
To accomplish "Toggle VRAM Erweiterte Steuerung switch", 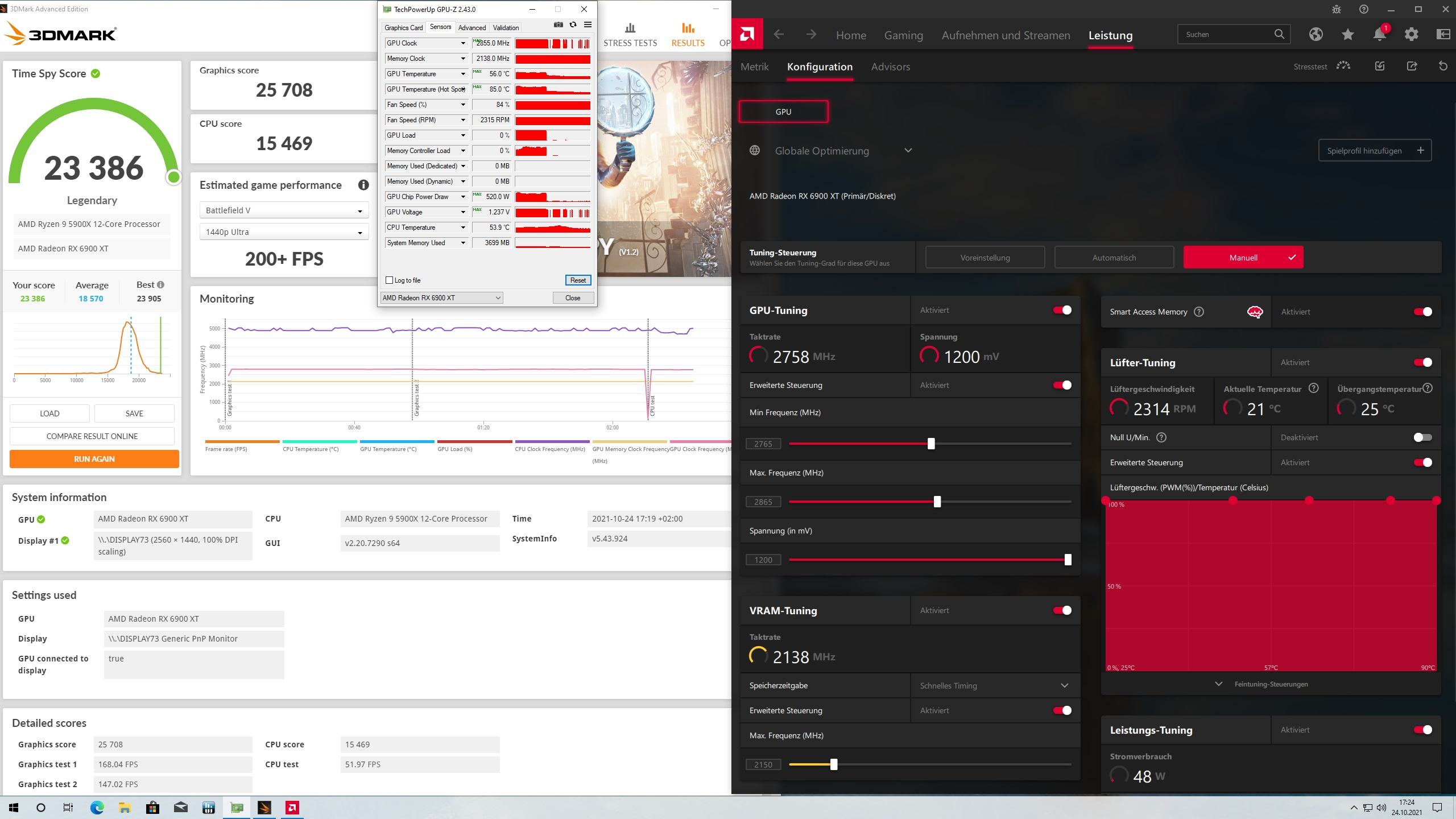I will pyautogui.click(x=1062, y=710).
